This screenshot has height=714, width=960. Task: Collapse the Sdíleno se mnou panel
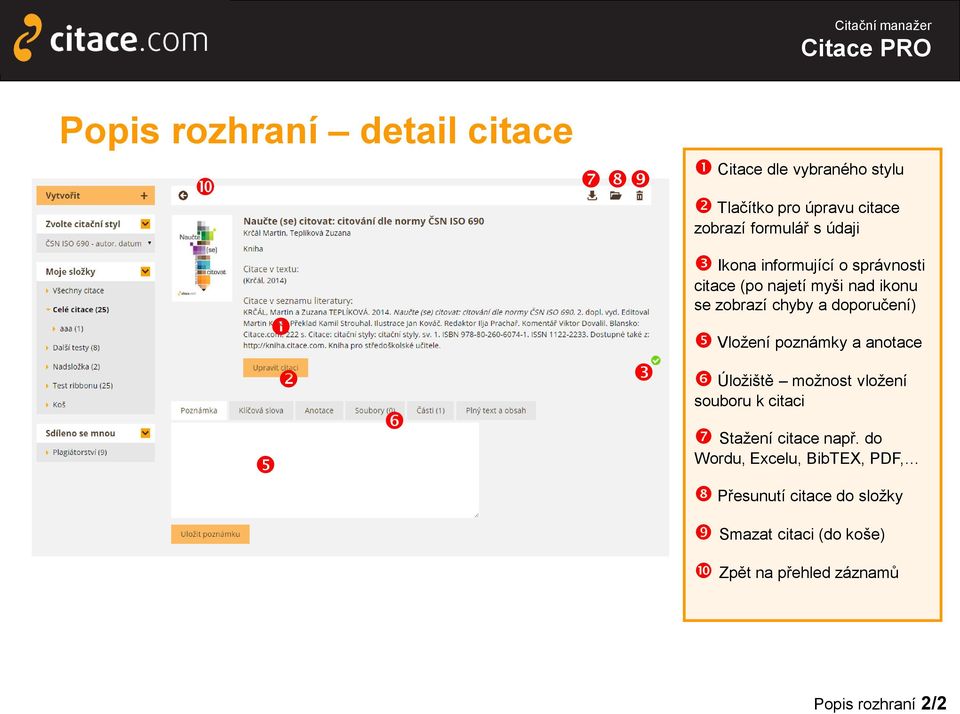[145, 433]
